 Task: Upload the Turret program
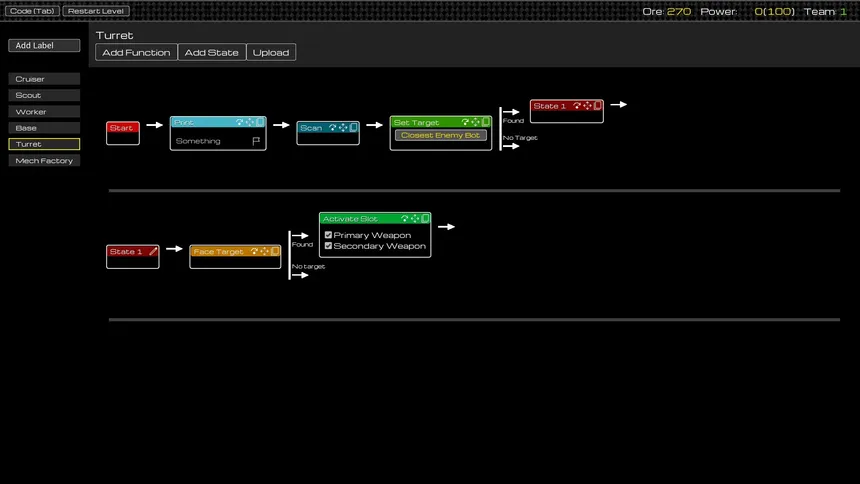pos(271,52)
